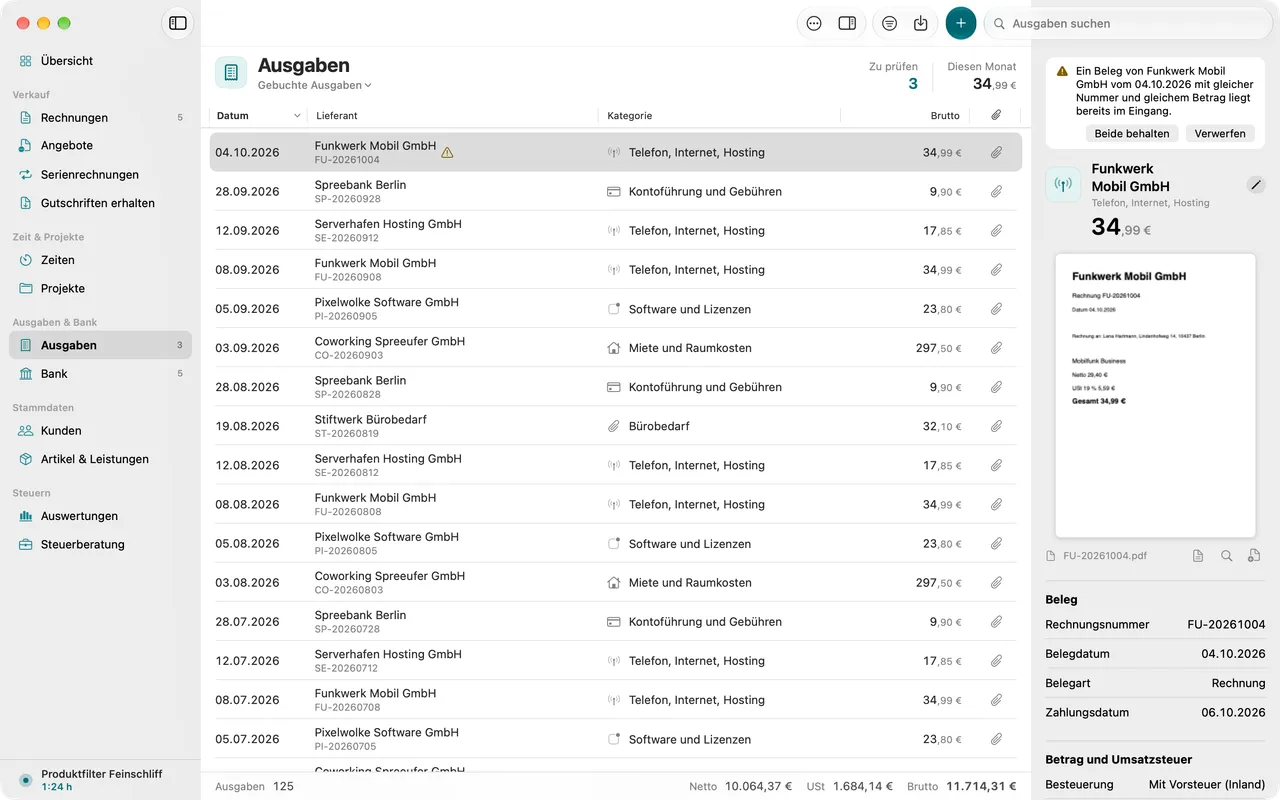
Task: Go to Rechnungen in the sidebar
Action: click(100, 118)
